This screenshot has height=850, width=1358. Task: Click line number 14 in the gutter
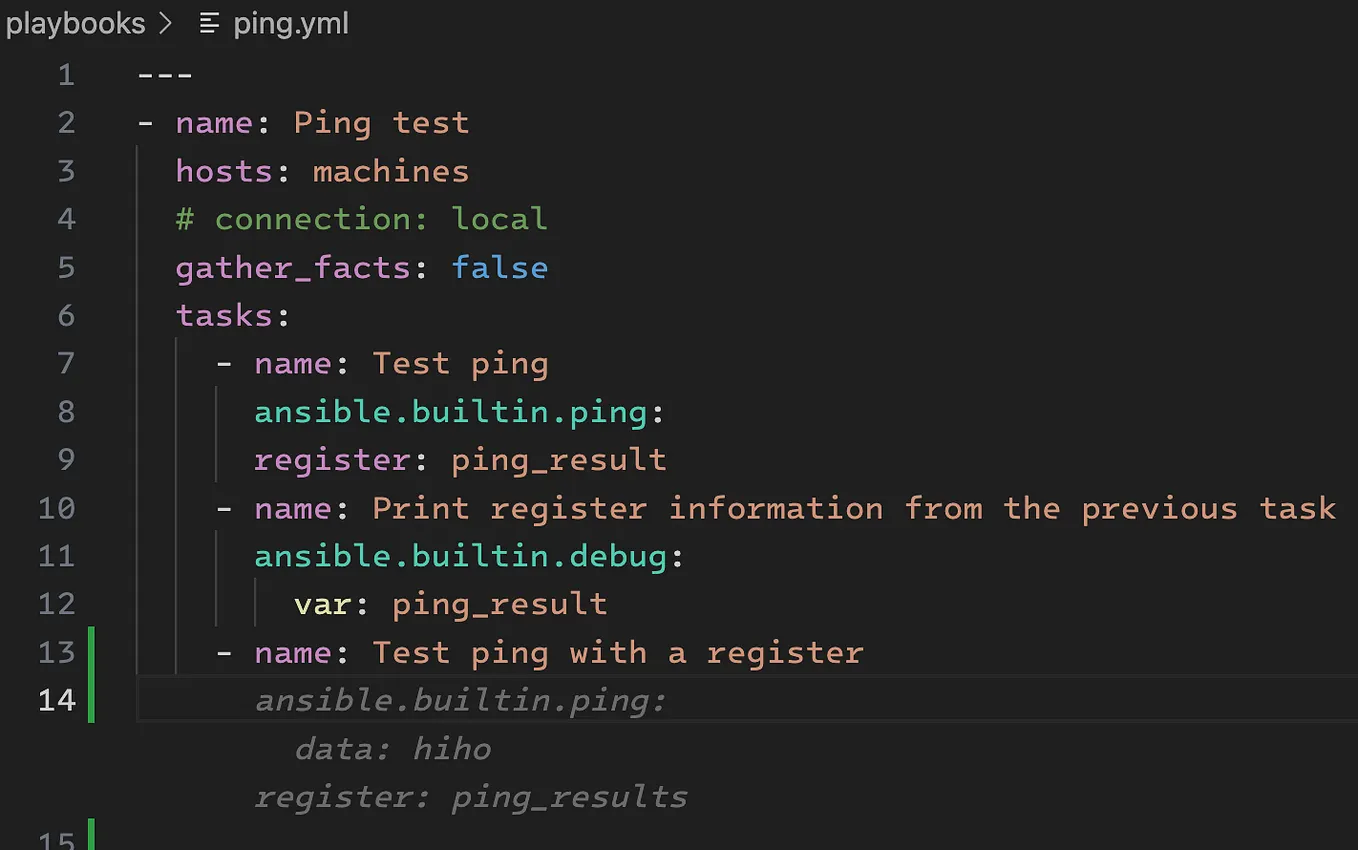(x=56, y=700)
